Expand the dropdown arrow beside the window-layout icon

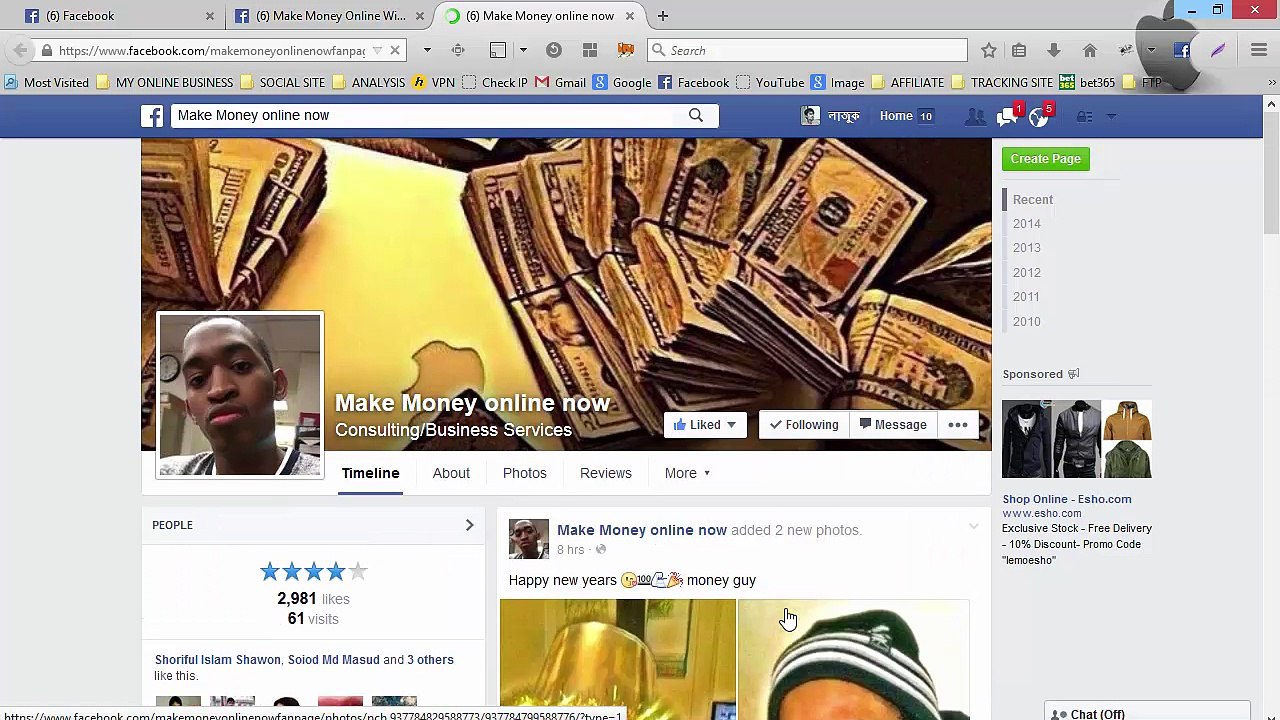(x=522, y=50)
